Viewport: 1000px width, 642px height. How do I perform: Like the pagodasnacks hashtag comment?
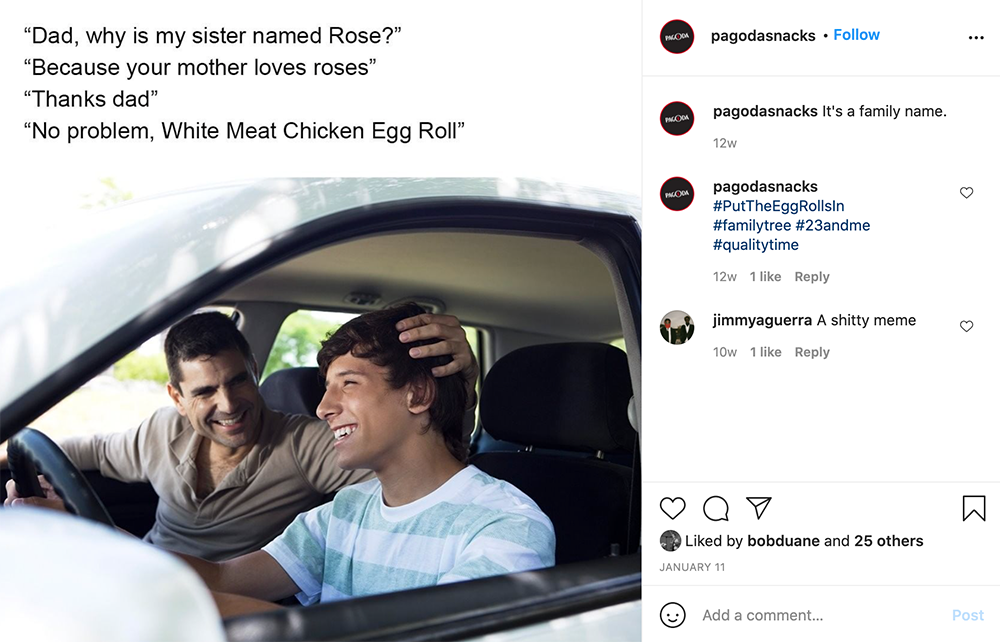pos(966,193)
